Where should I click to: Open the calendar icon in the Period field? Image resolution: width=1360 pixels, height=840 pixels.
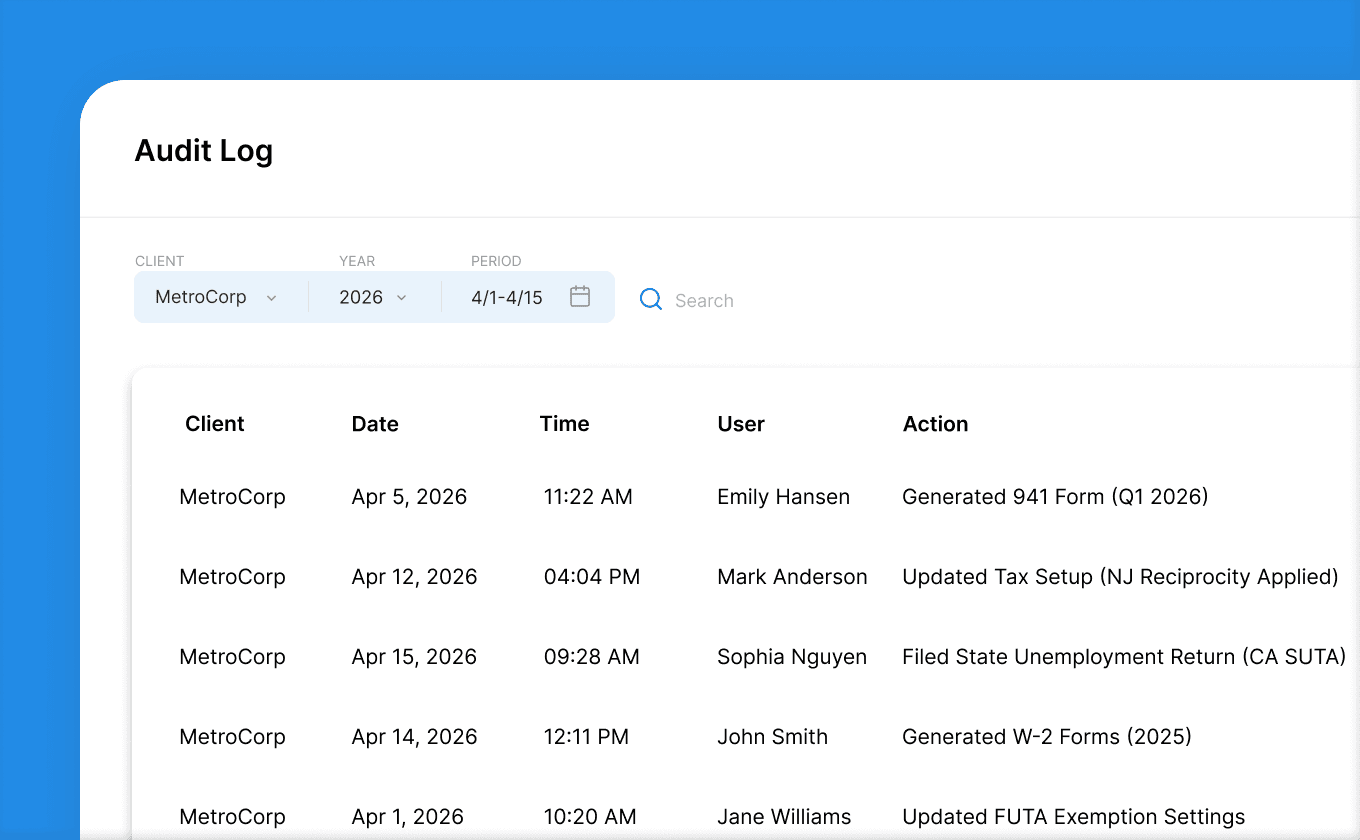point(580,296)
